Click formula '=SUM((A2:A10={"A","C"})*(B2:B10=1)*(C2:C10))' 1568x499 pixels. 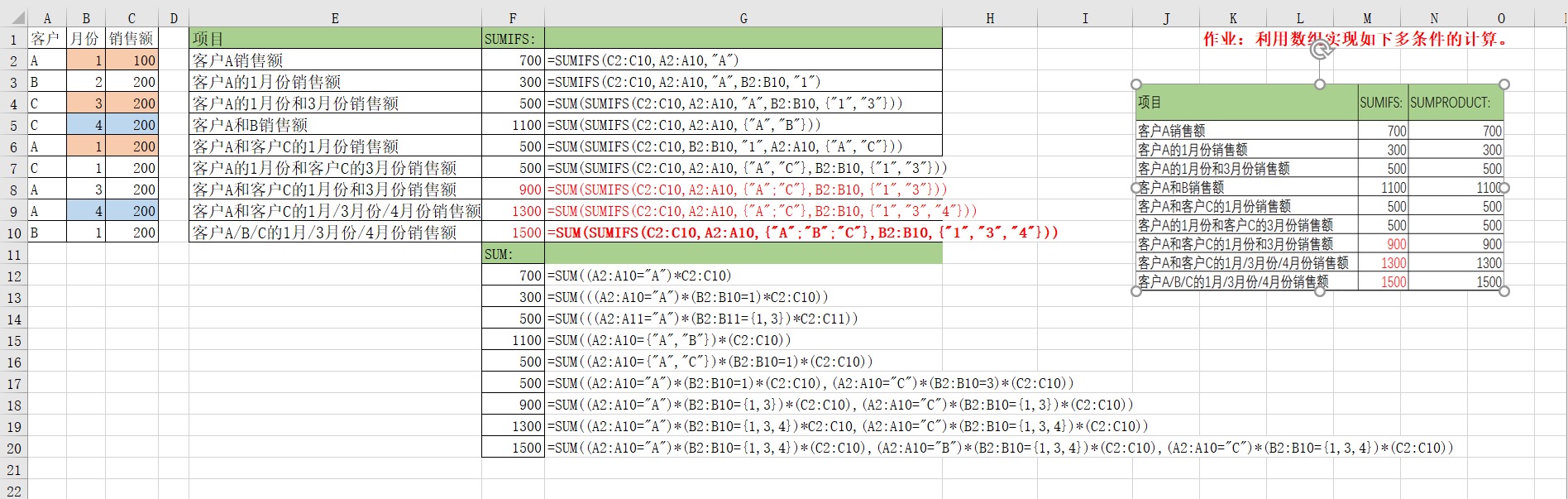710,362
